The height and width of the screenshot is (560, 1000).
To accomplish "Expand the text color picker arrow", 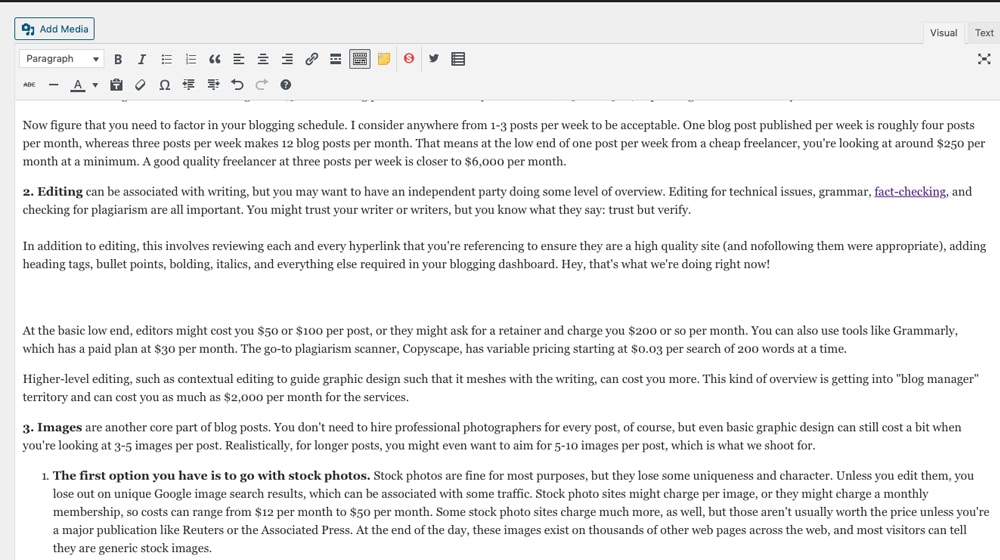I will point(95,85).
